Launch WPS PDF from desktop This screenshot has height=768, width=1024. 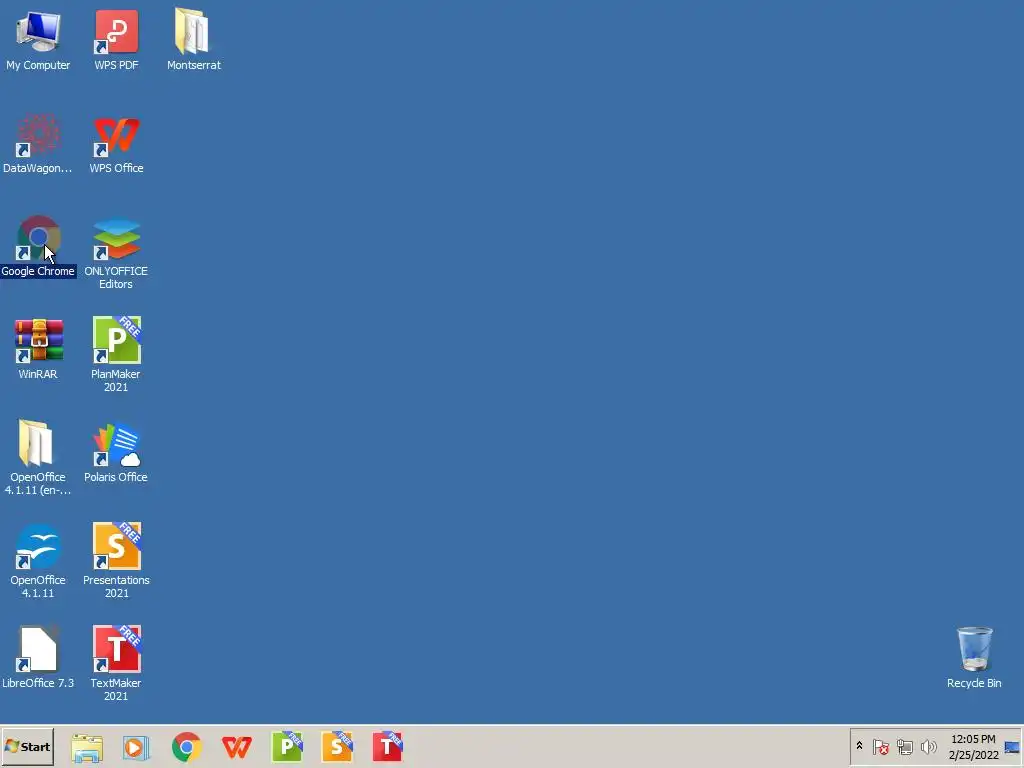pos(116,39)
